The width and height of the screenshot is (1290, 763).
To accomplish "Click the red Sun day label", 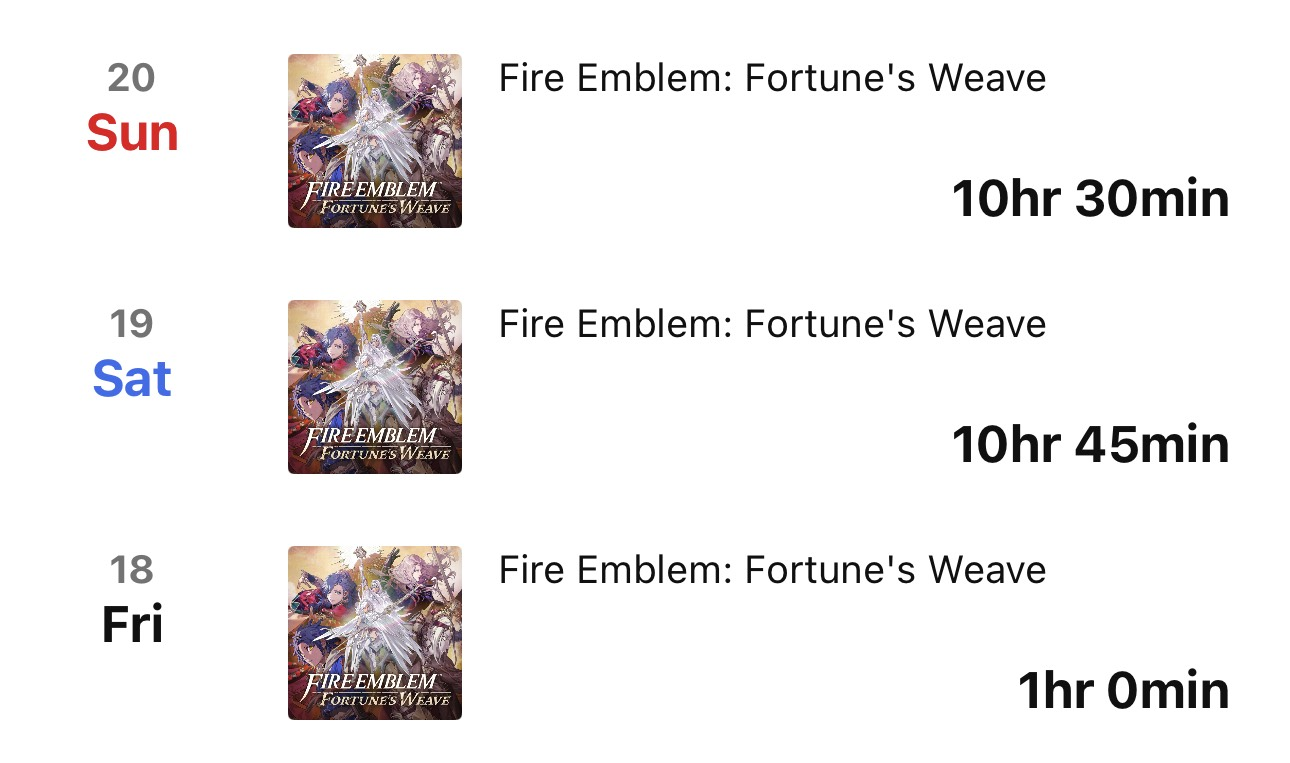I will click(x=132, y=133).
